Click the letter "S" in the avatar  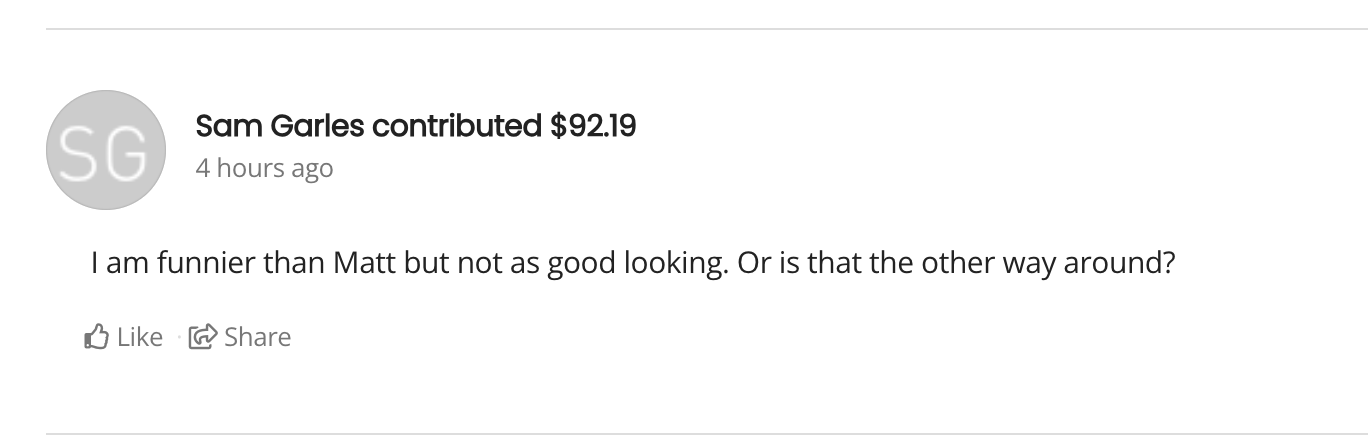coord(82,153)
